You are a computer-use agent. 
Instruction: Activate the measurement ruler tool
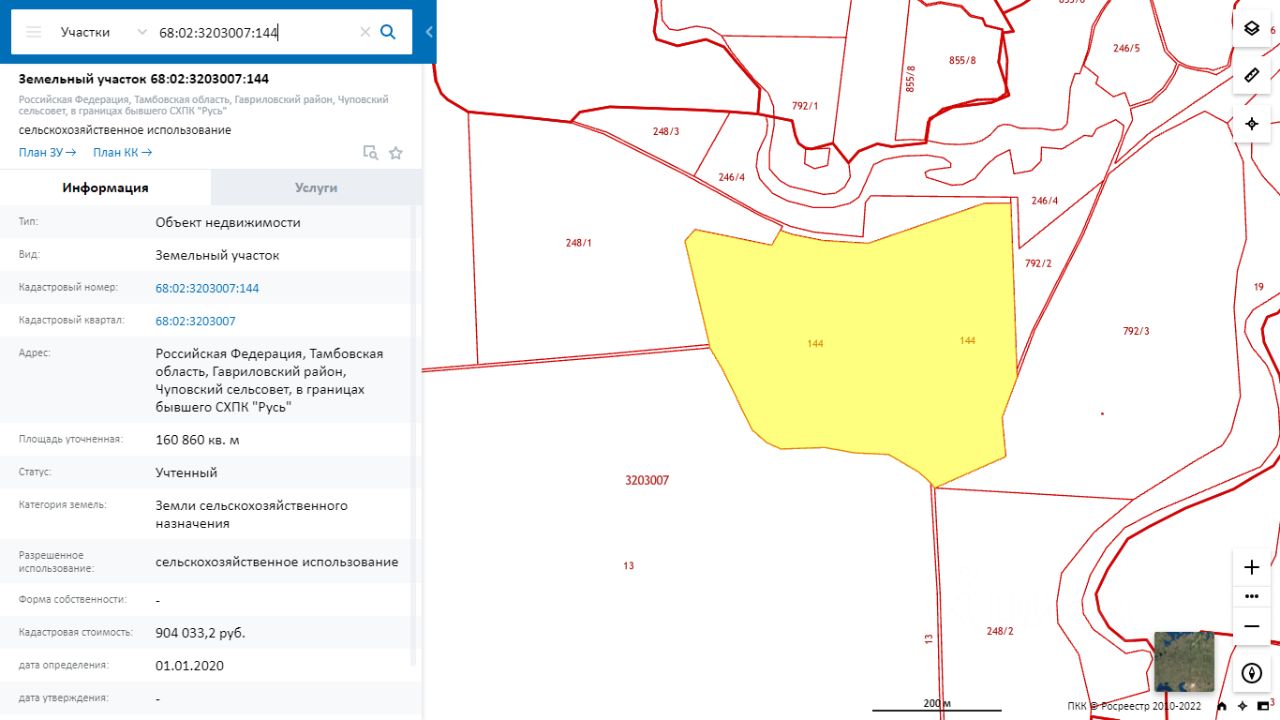pyautogui.click(x=1251, y=76)
